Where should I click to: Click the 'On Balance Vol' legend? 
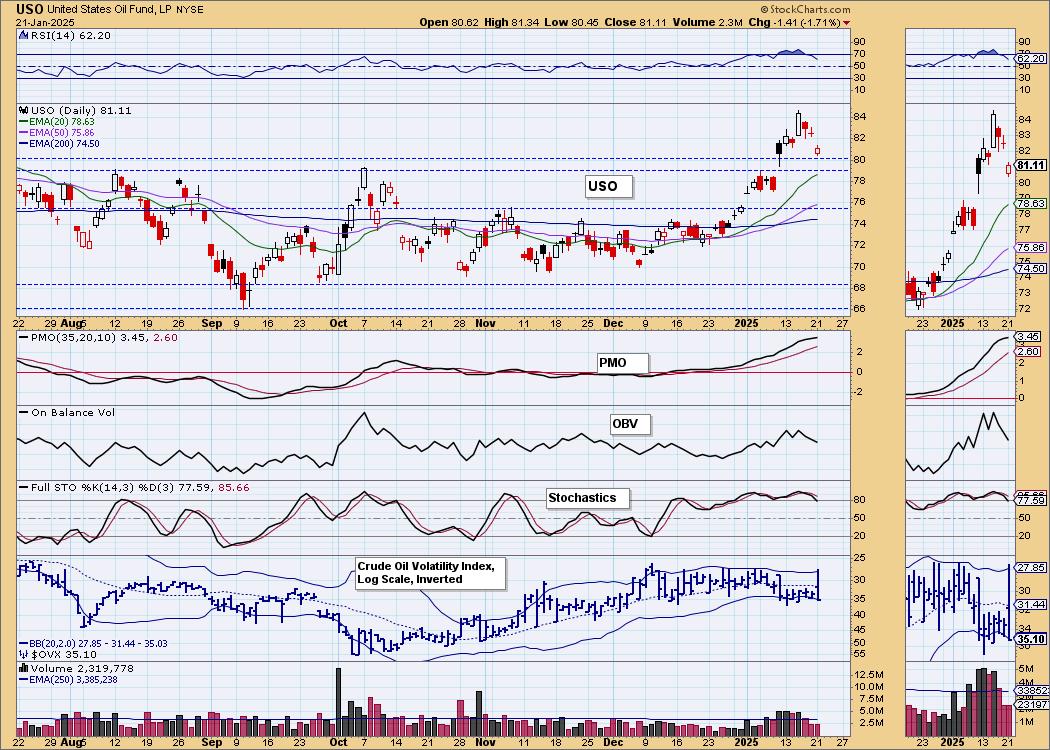pos(67,412)
